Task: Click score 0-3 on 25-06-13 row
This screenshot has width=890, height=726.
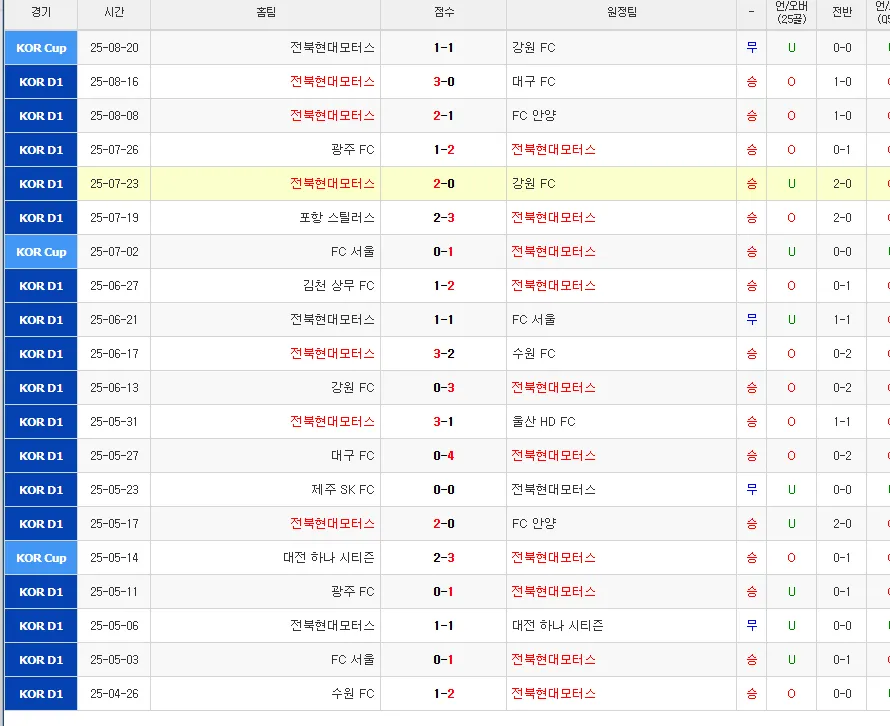Action: pos(444,388)
